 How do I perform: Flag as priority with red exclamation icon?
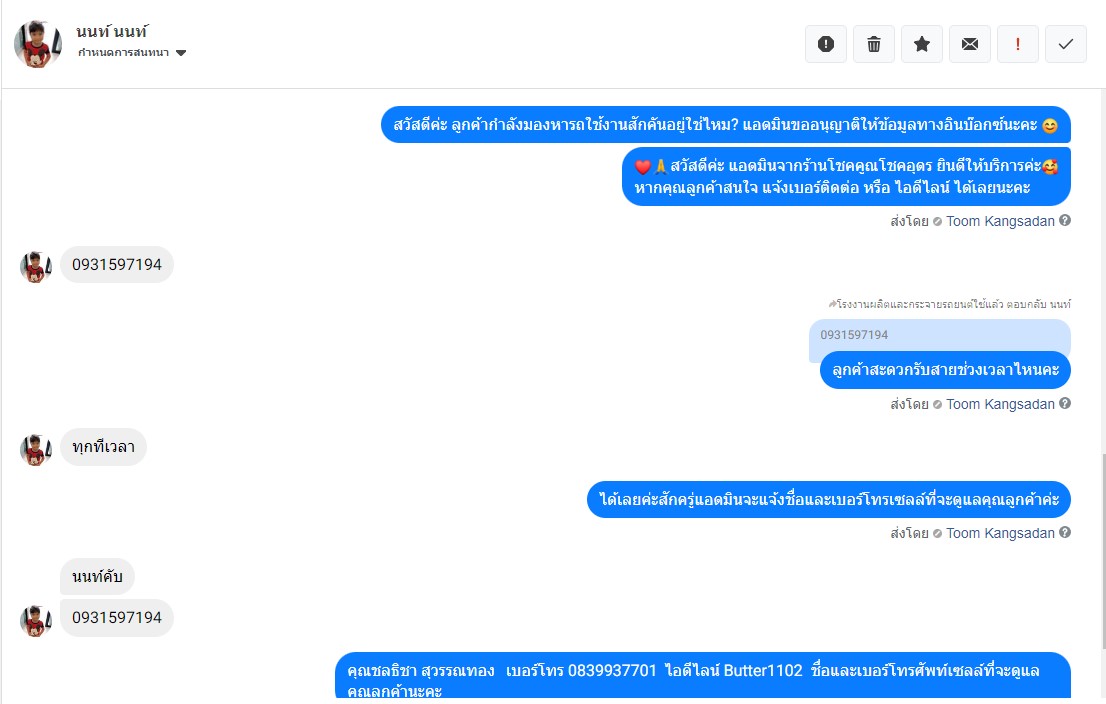point(1017,44)
